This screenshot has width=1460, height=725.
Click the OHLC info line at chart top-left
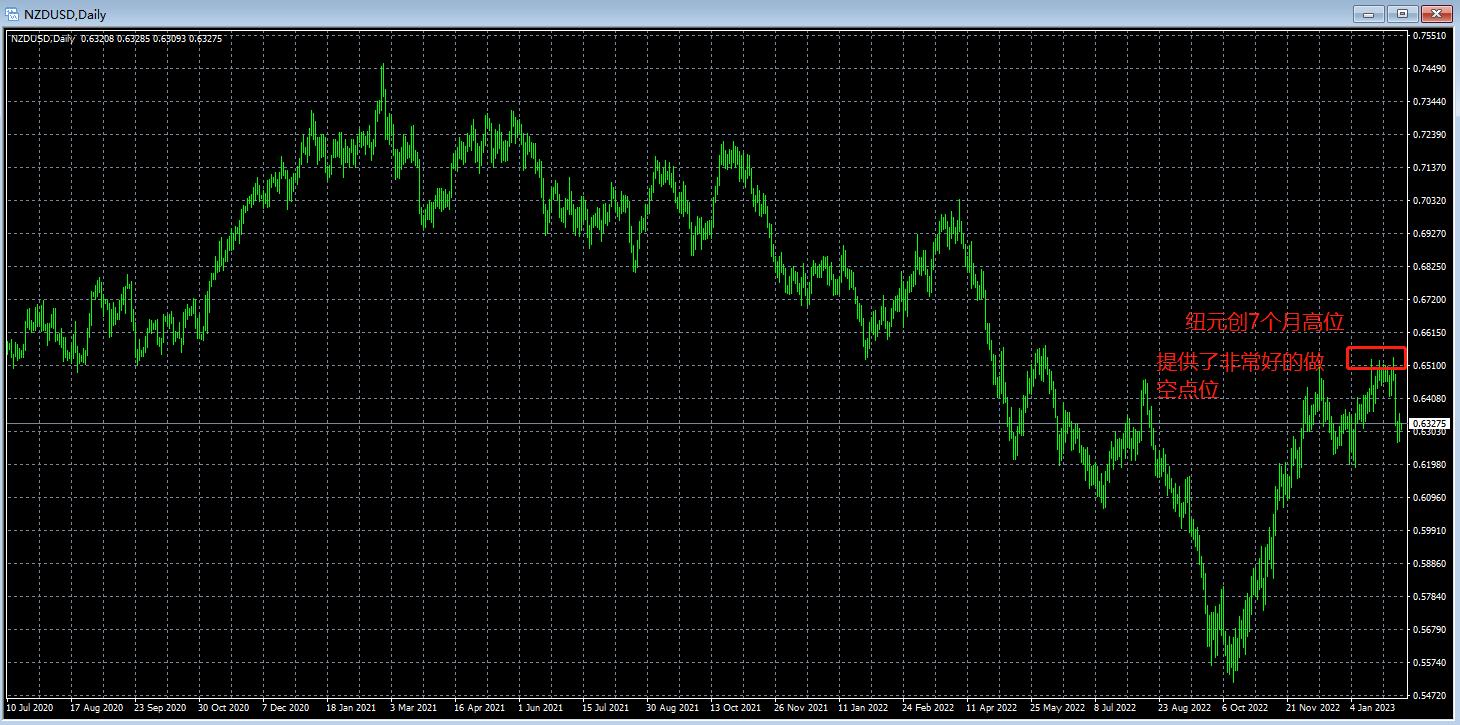click(116, 38)
